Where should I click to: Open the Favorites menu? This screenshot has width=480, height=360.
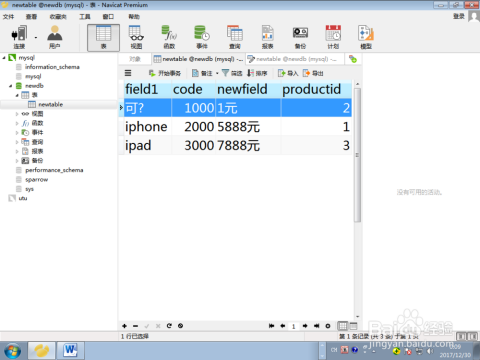58,16
